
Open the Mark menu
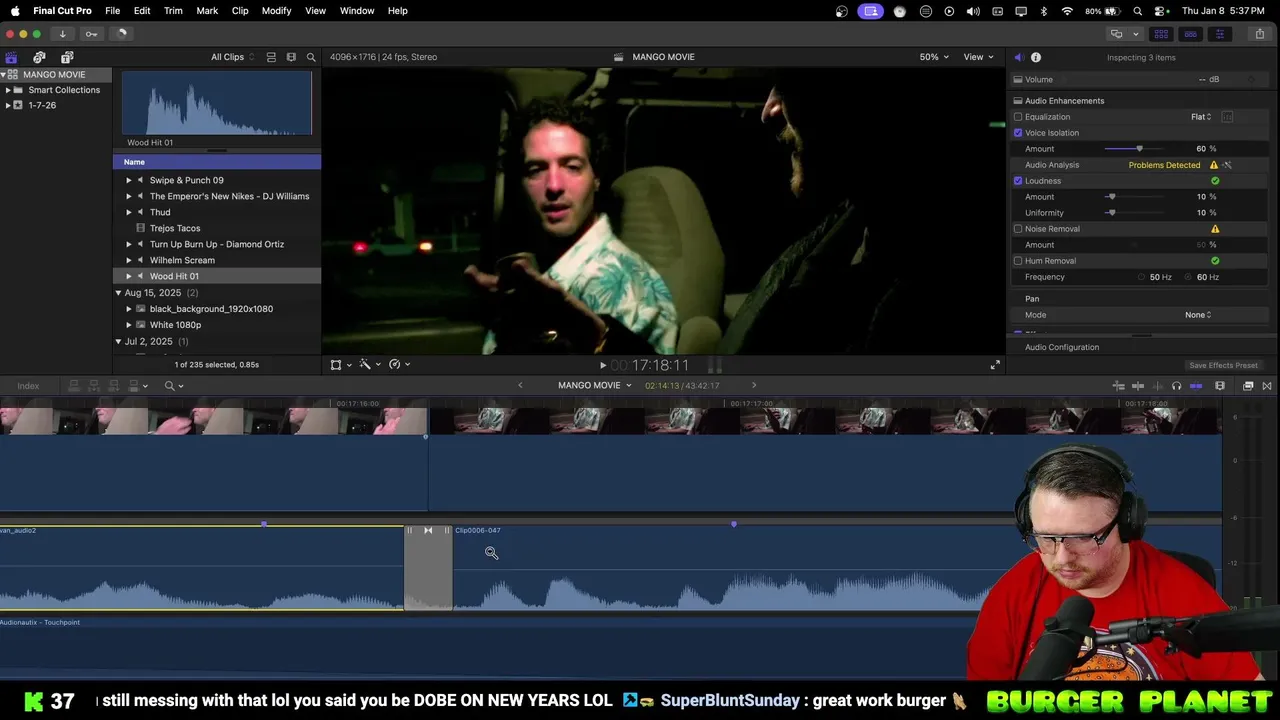(207, 11)
